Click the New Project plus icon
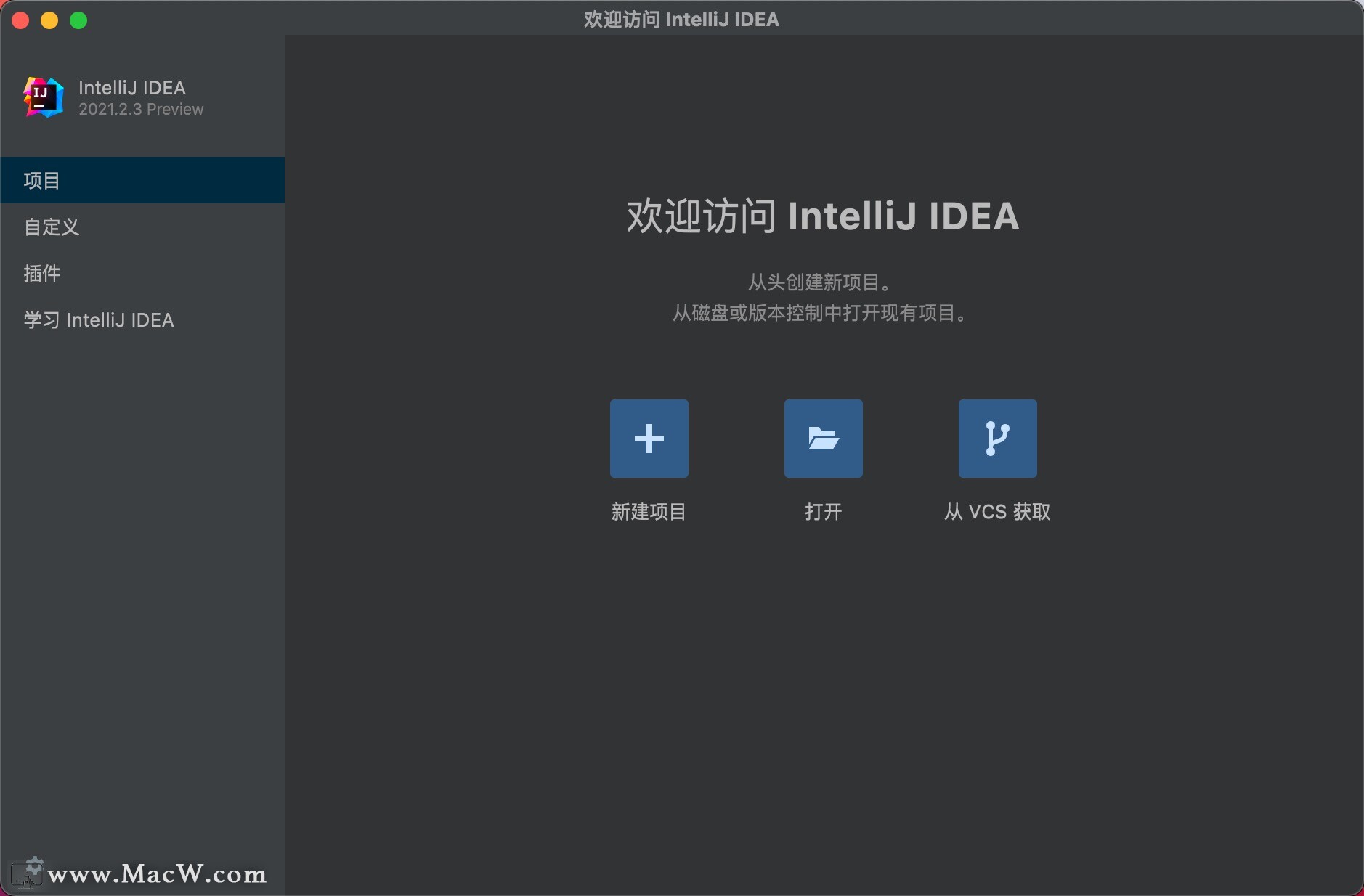The image size is (1364, 896). point(649,439)
